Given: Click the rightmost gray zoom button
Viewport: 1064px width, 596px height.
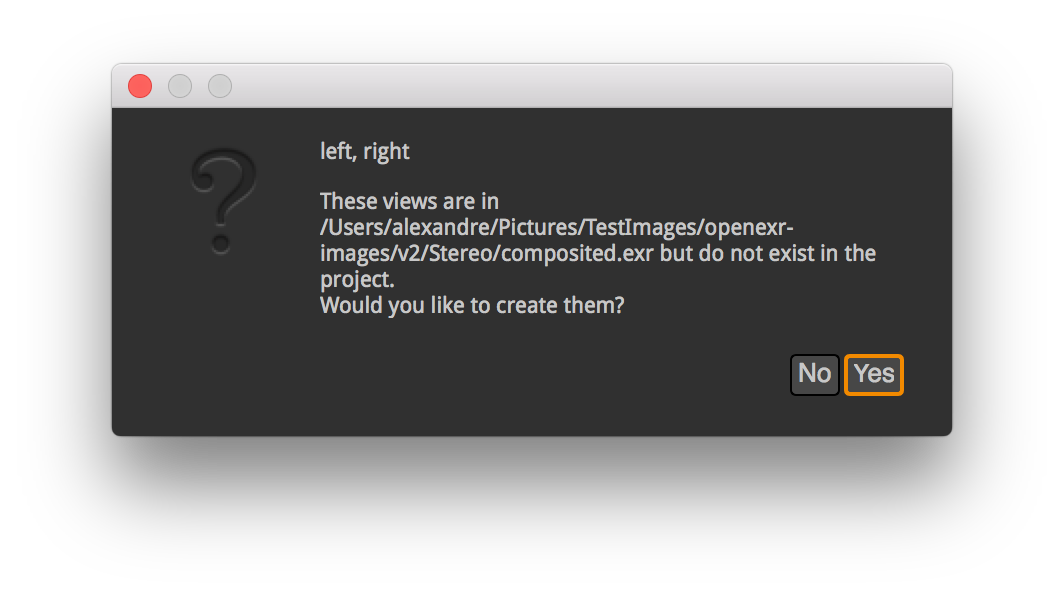Looking at the screenshot, I should (220, 86).
